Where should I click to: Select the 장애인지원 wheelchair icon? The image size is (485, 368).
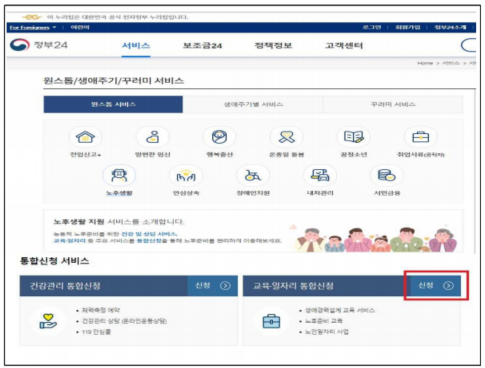point(253,175)
